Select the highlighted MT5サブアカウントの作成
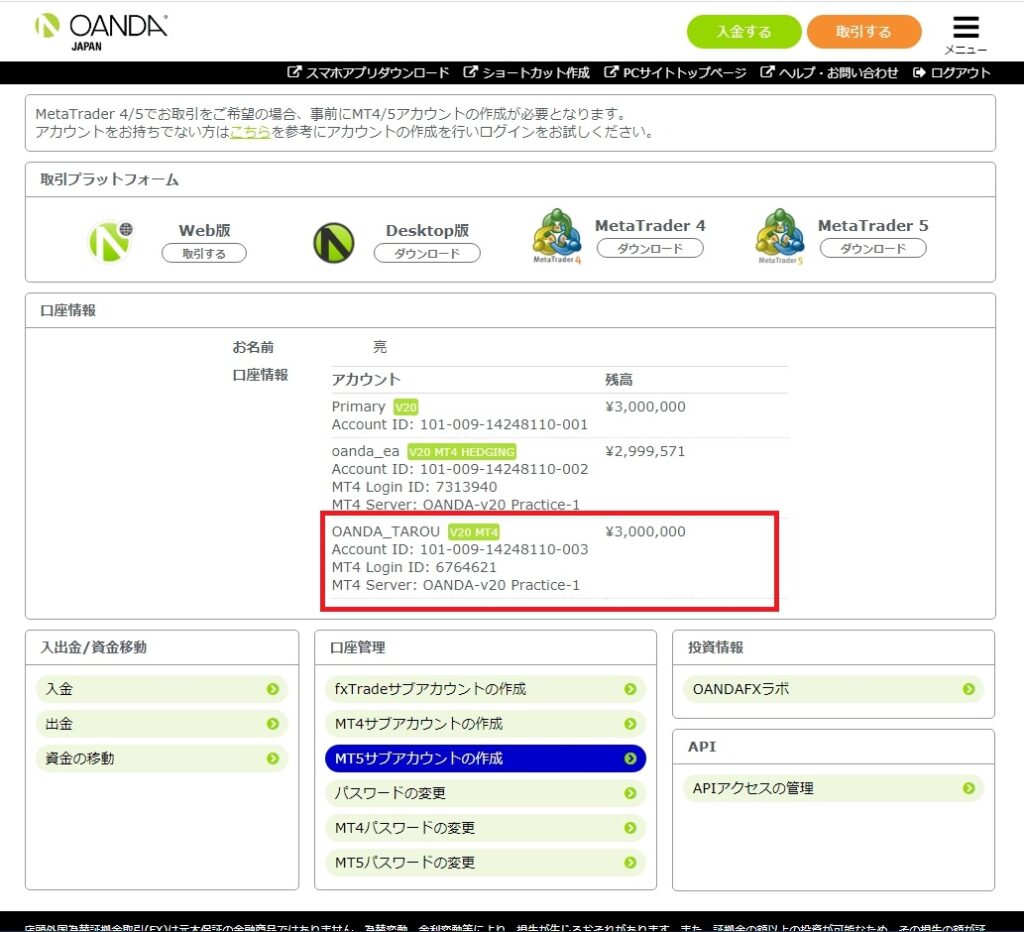This screenshot has width=1024, height=932. click(x=485, y=758)
